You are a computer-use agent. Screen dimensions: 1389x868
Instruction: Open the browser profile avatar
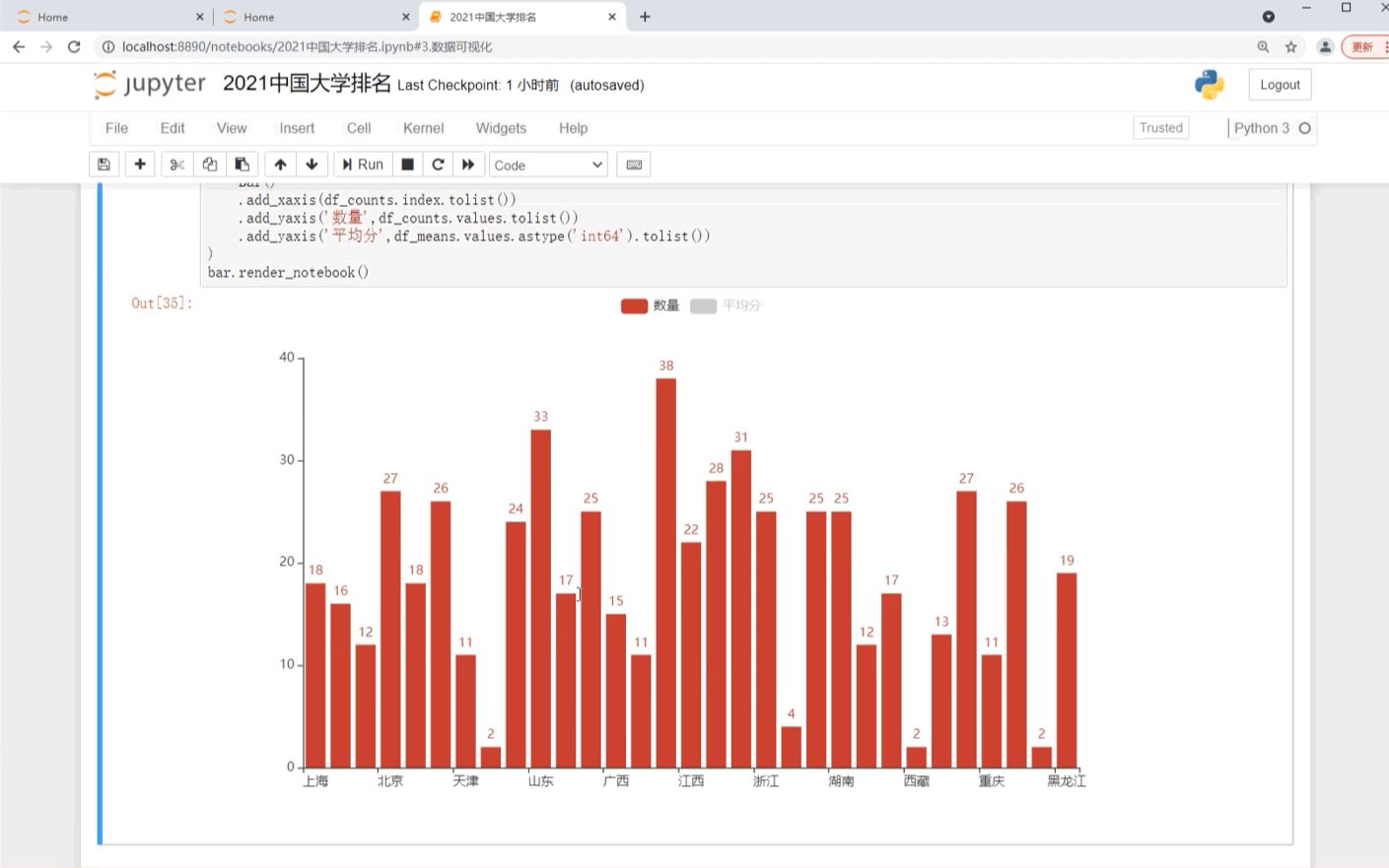pyautogui.click(x=1326, y=46)
